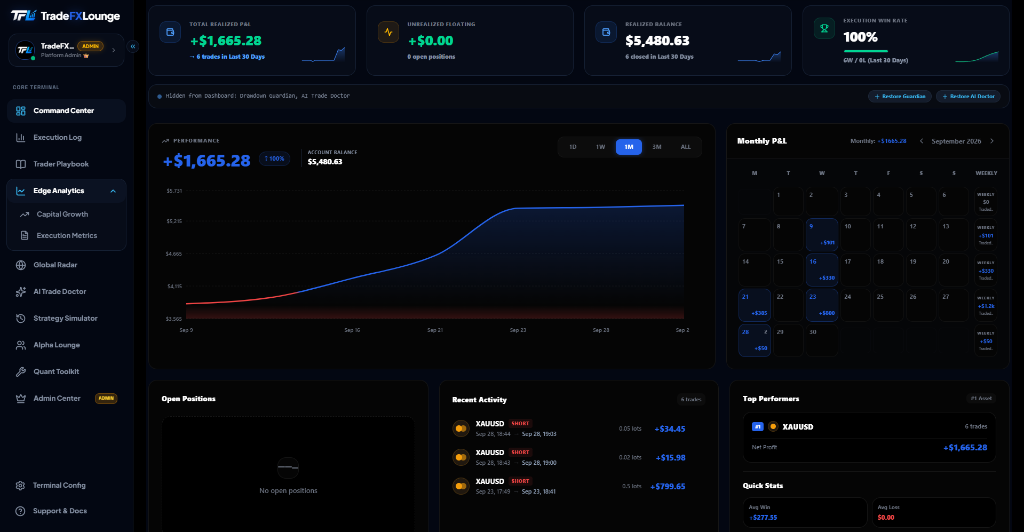Click the Total Realized P&L wallet icon

[x=170, y=32]
